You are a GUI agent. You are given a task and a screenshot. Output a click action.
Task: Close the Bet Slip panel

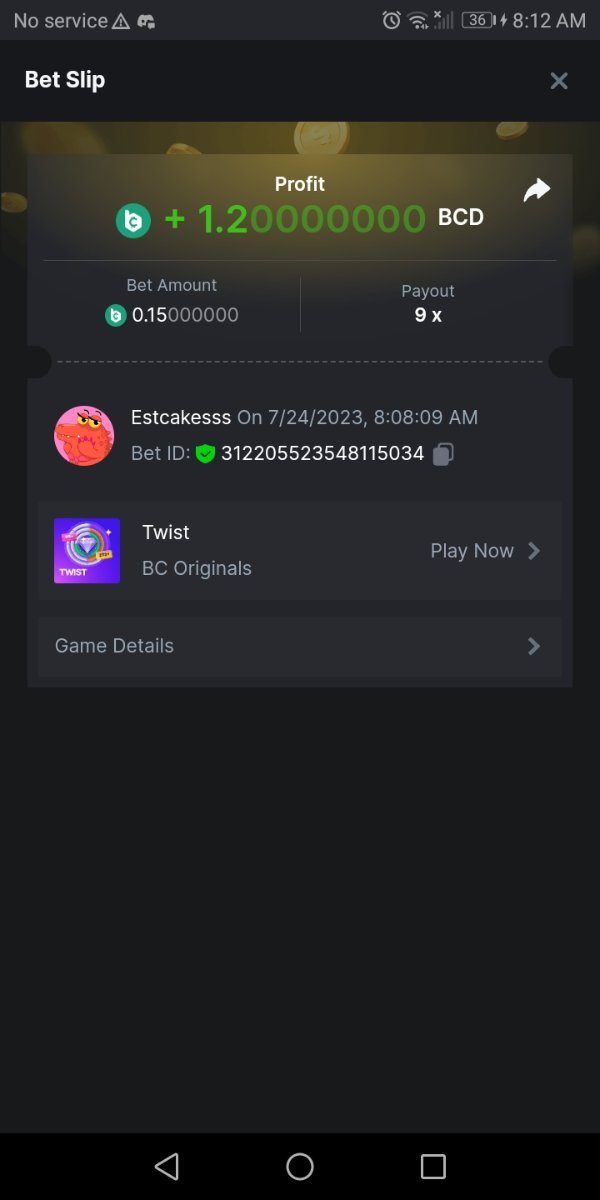point(559,81)
